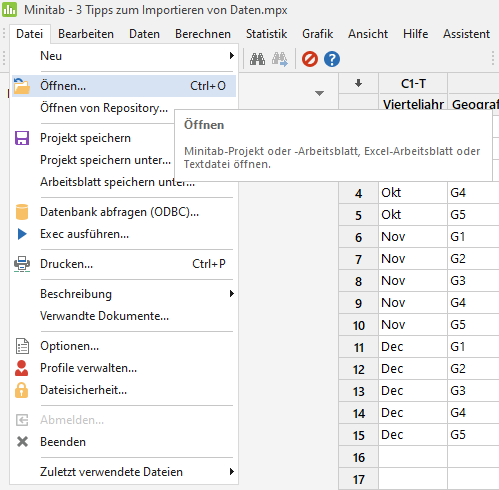
Task: Click the yellow database cylinder icon
Action: (x=22, y=212)
